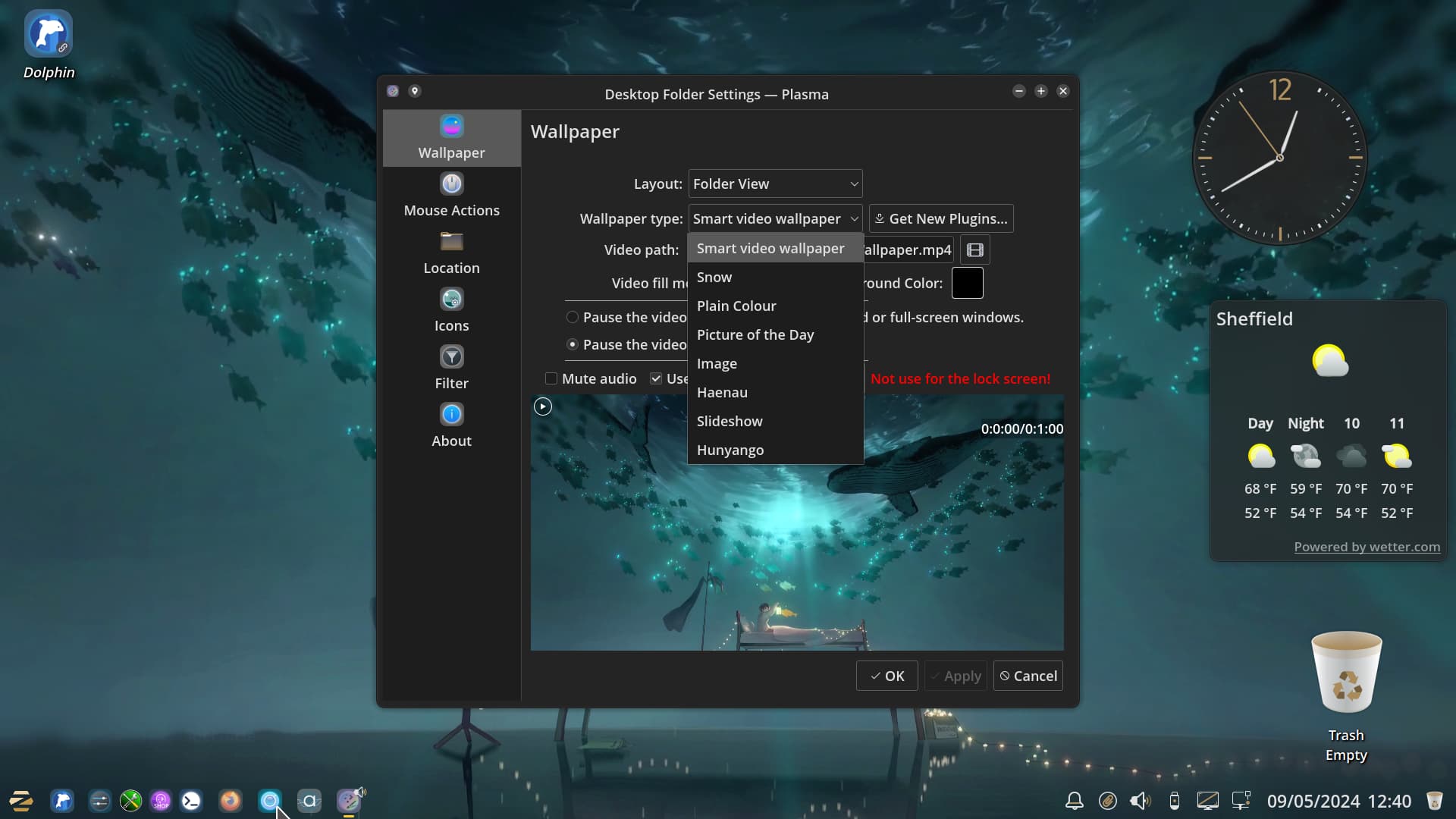Choose Smart video wallpaper from the list

pyautogui.click(x=775, y=248)
